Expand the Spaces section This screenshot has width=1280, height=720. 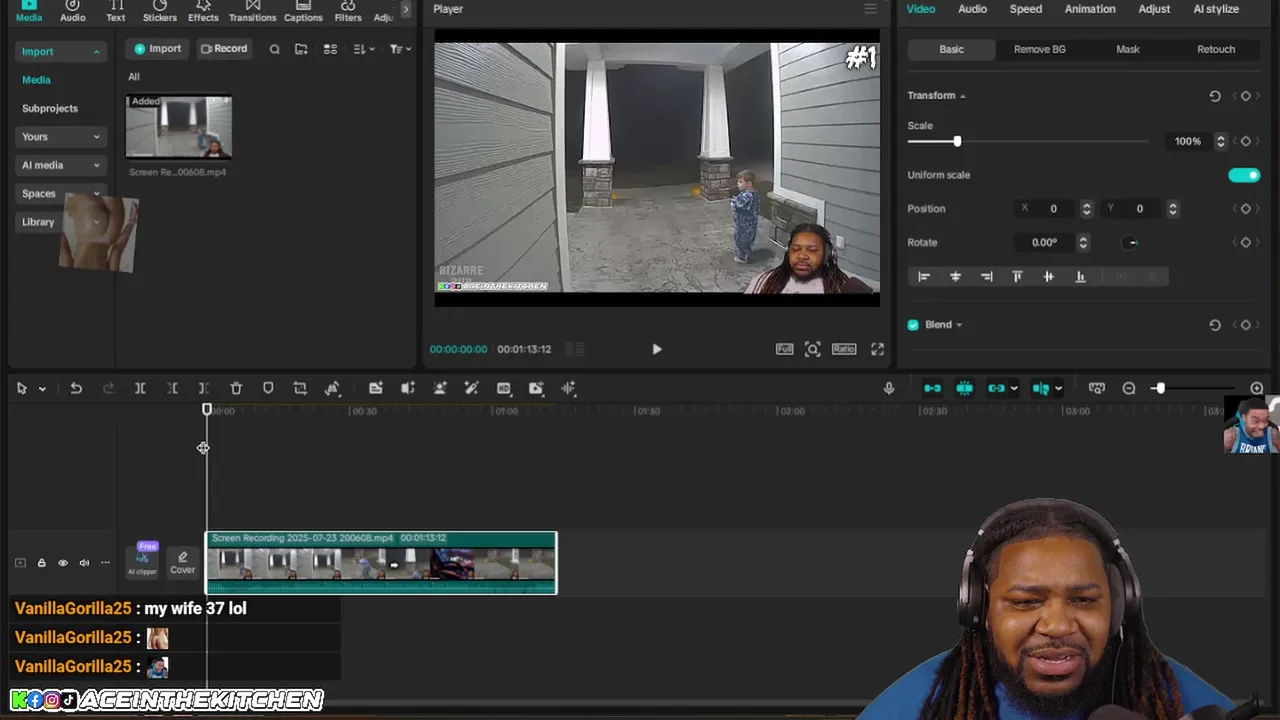[97, 194]
